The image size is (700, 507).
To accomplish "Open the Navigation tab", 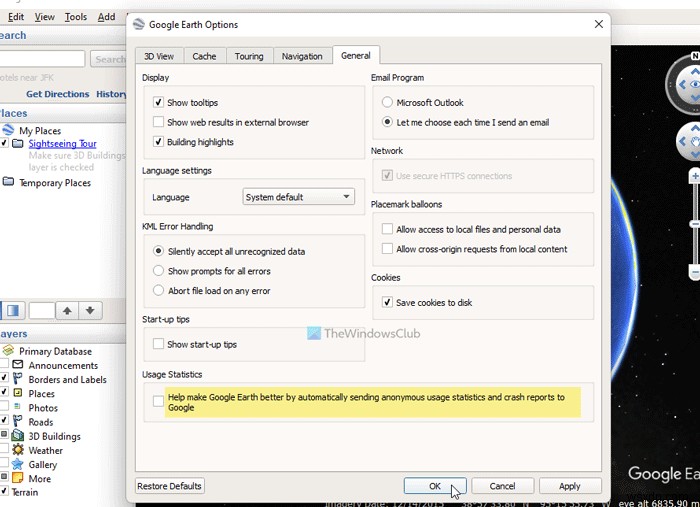I will click(x=301, y=56).
